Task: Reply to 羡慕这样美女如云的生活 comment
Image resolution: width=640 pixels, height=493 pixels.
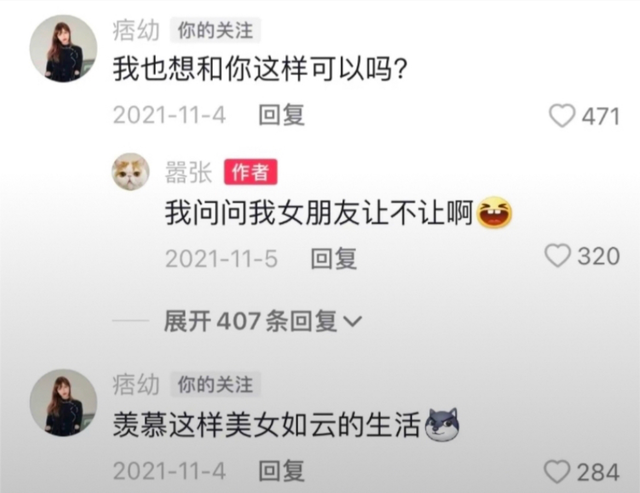Action: (282, 471)
